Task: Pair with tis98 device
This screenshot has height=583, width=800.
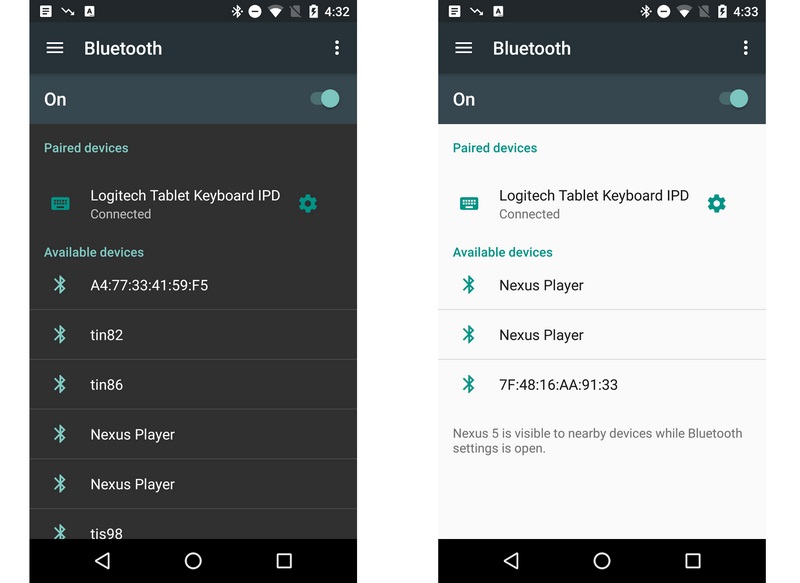Action: click(x=193, y=524)
